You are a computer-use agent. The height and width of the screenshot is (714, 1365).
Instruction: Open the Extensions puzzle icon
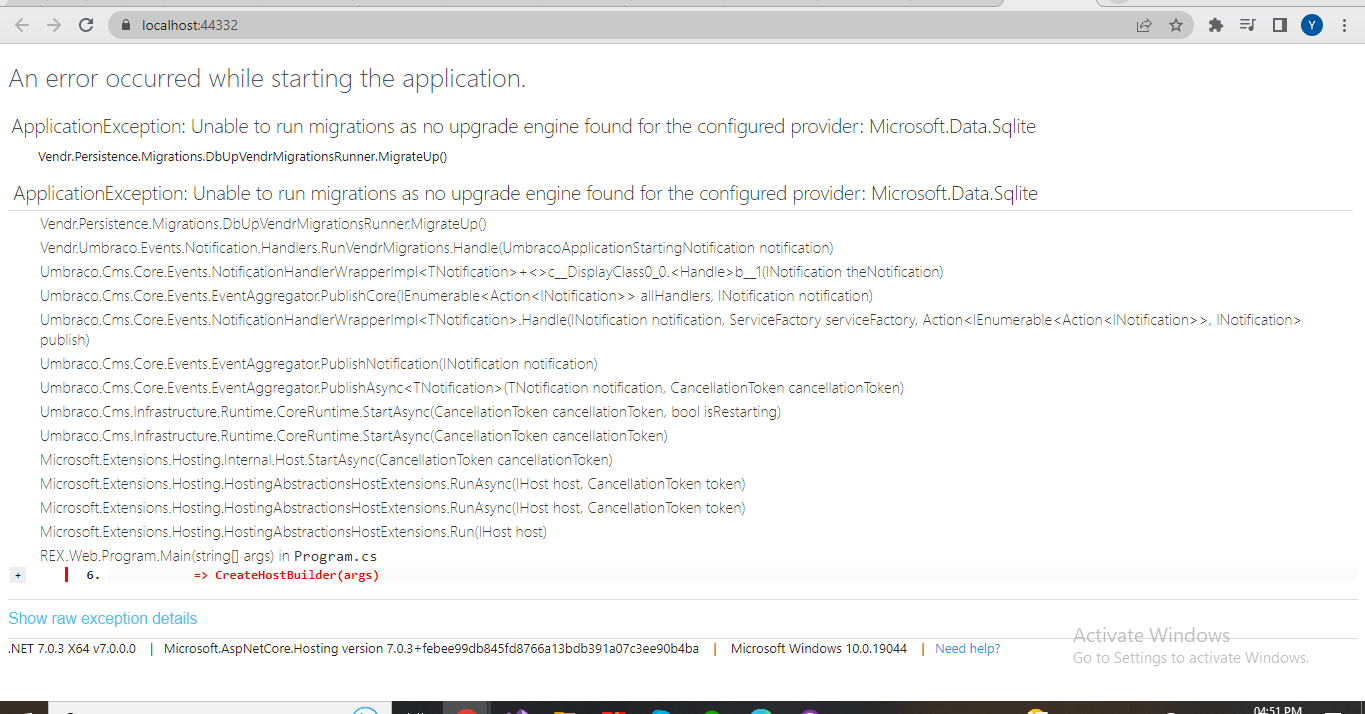1216,25
